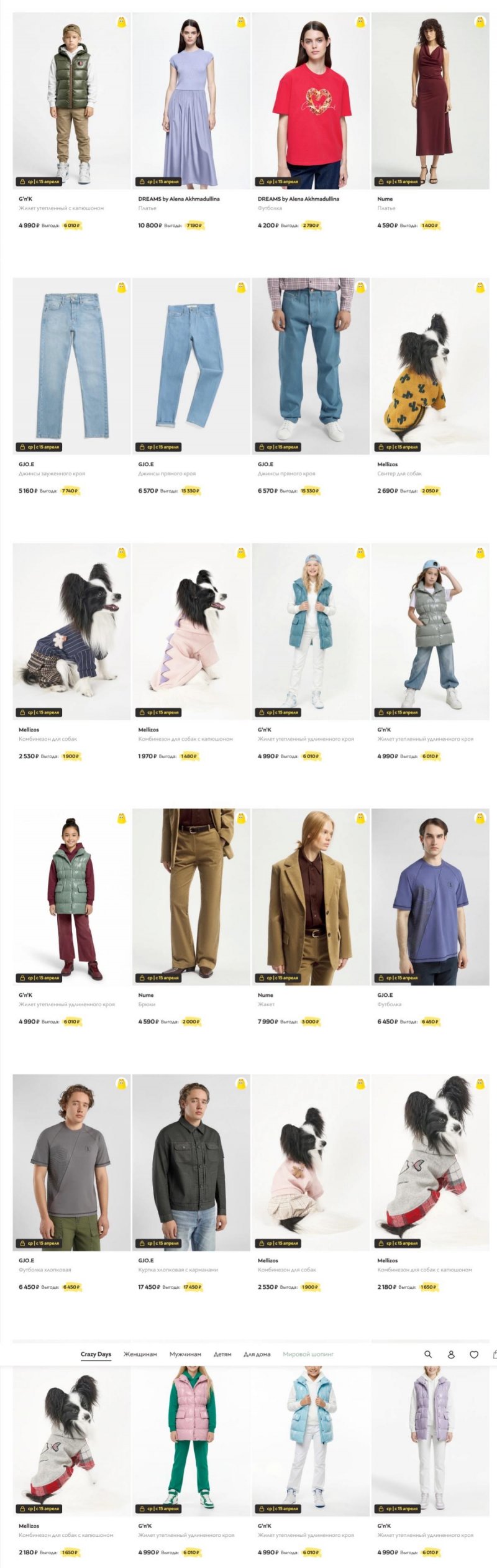The height and width of the screenshot is (1568, 497).
Task: Open the Мировой шопинг link
Action: [308, 1354]
